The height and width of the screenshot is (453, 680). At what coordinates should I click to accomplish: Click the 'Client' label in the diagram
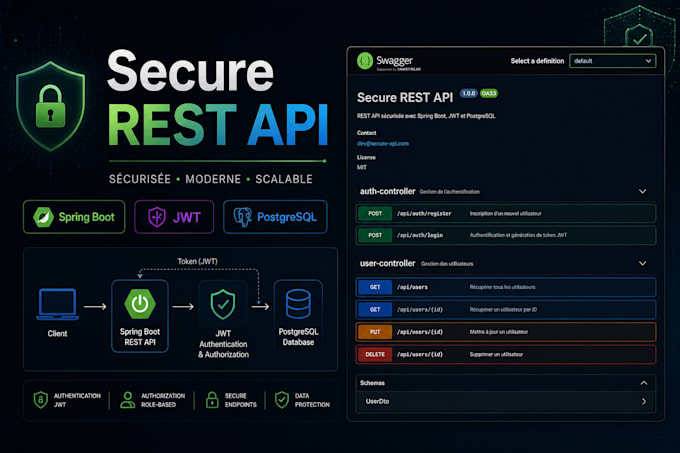pyautogui.click(x=57, y=333)
